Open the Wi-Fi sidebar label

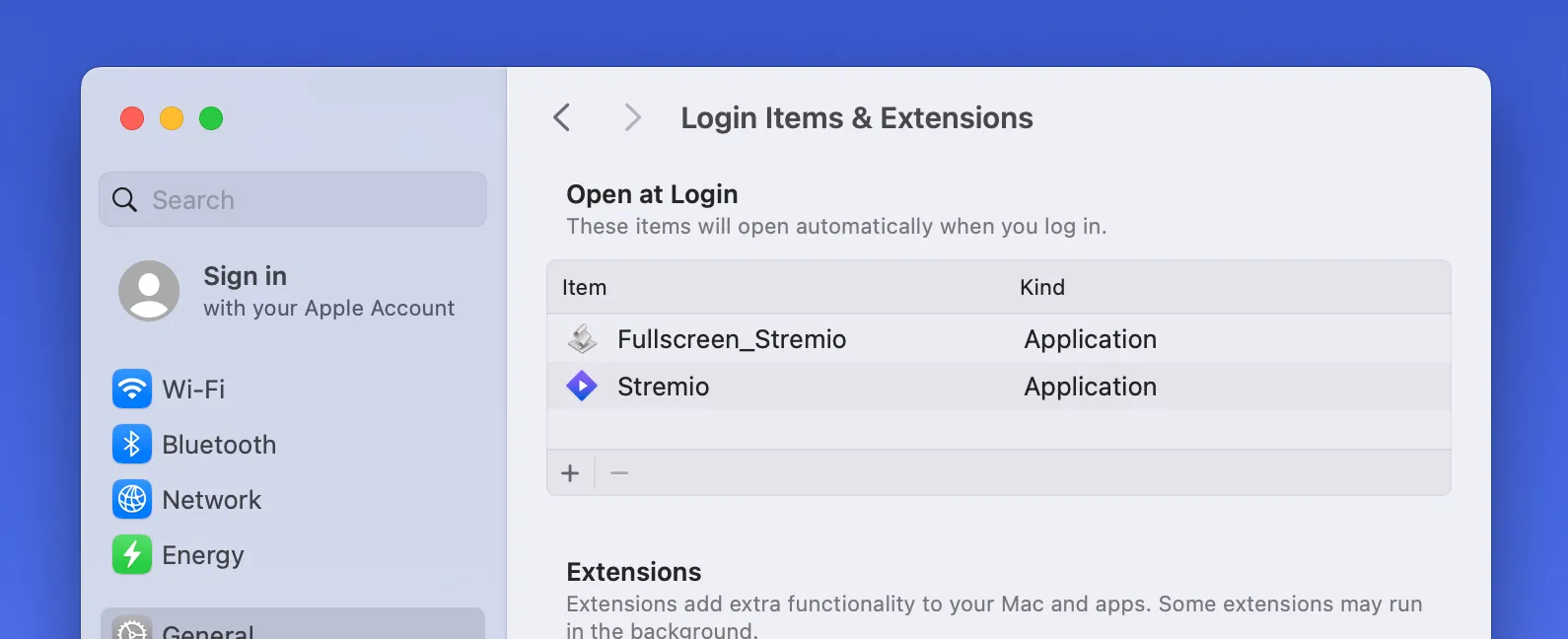tap(193, 390)
